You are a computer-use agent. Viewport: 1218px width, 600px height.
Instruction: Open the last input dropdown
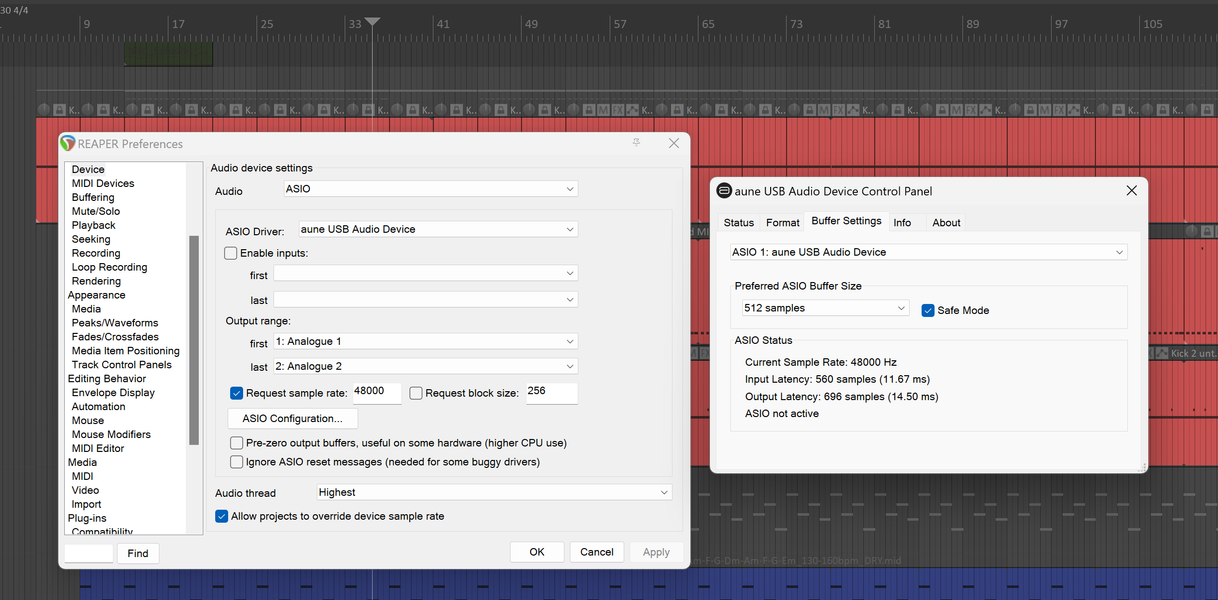pos(426,299)
